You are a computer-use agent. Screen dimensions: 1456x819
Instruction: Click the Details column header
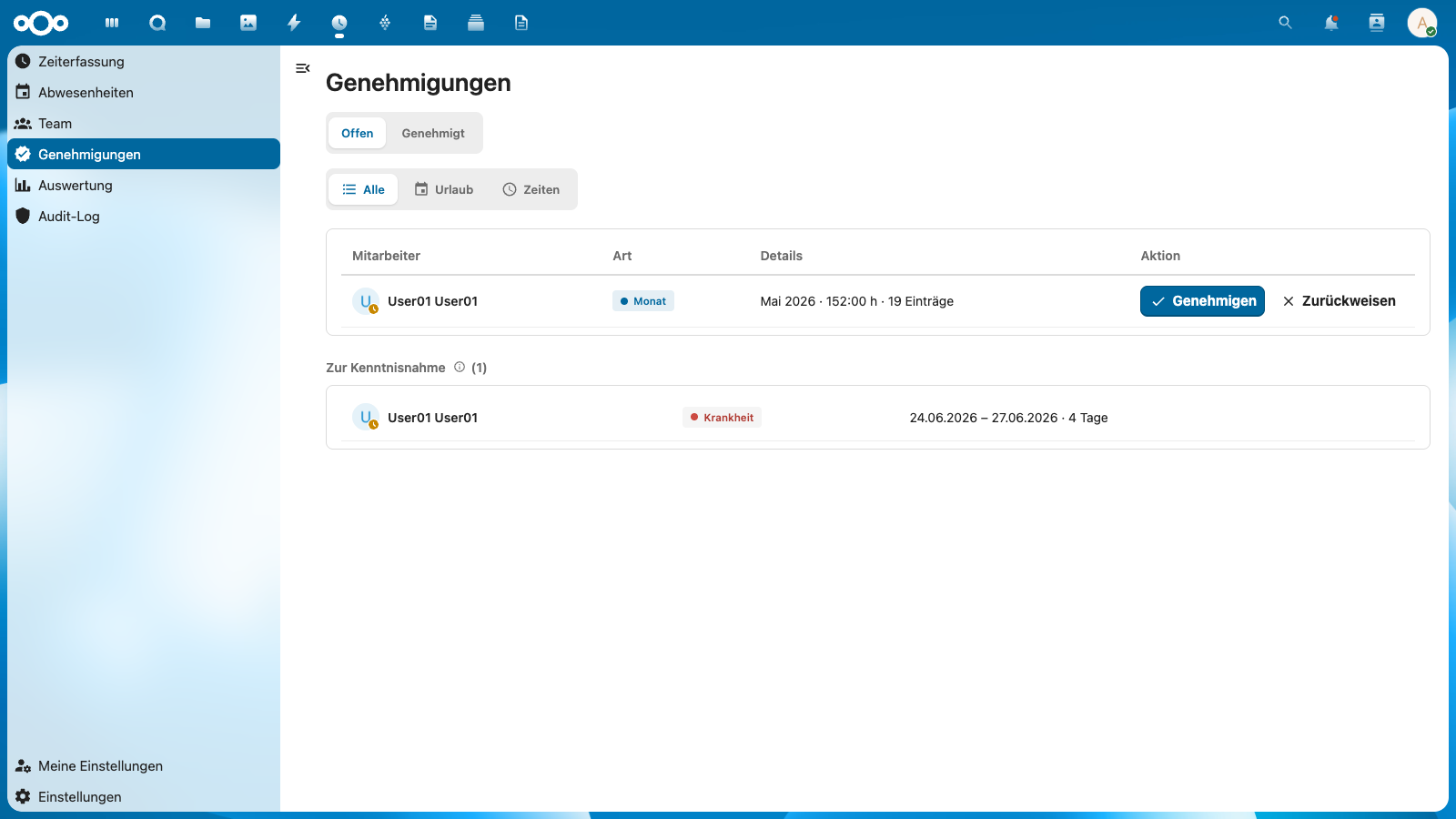782,256
